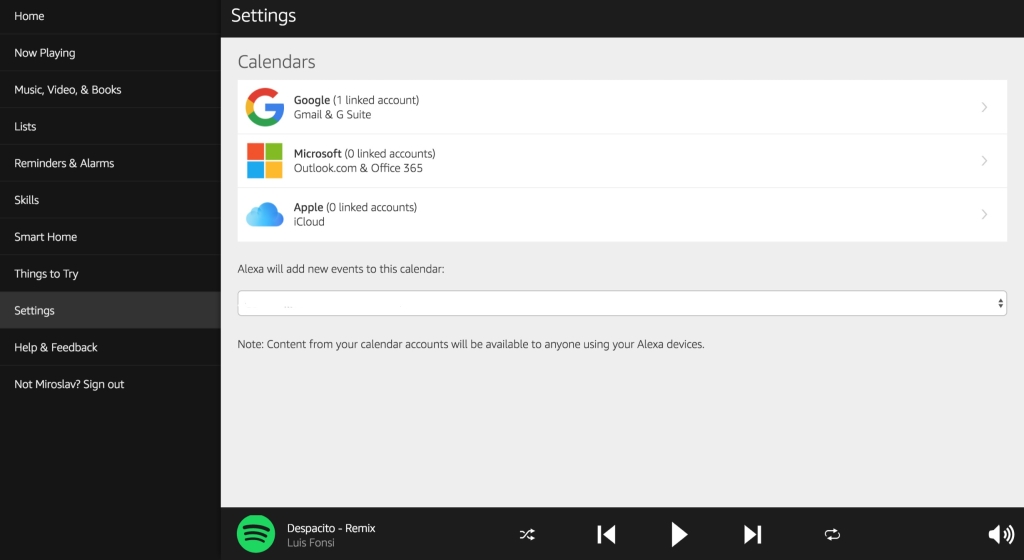
Task: Open the Help & Feedback page
Action: click(56, 347)
